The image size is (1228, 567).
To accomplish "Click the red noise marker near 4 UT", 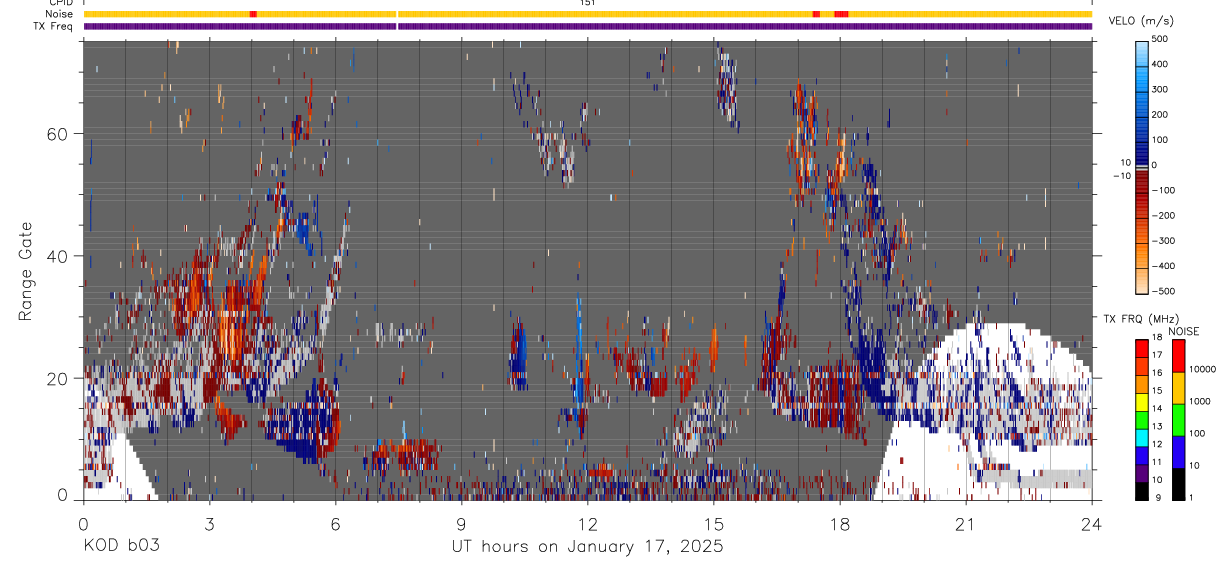I will coord(253,14).
